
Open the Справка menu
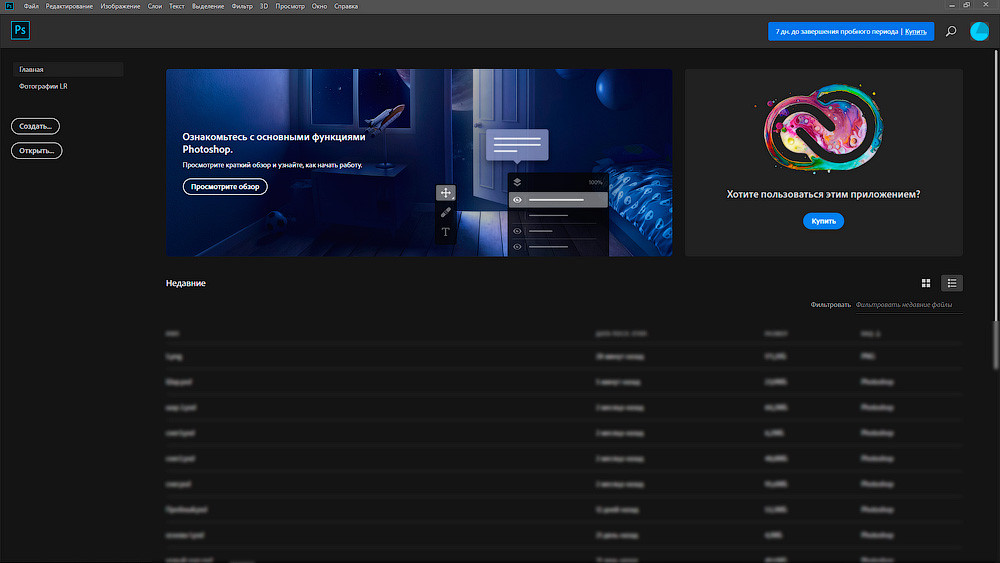[x=346, y=6]
